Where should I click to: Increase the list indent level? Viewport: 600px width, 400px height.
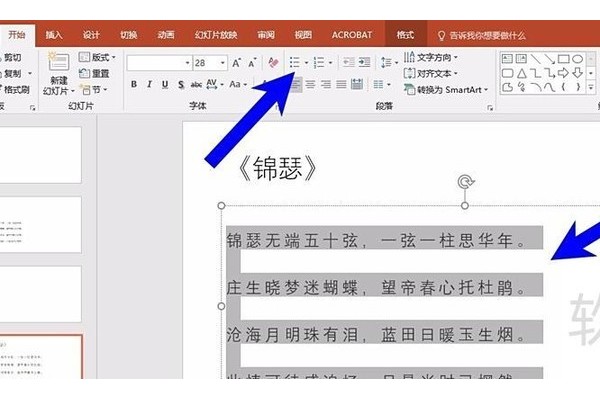(x=364, y=62)
